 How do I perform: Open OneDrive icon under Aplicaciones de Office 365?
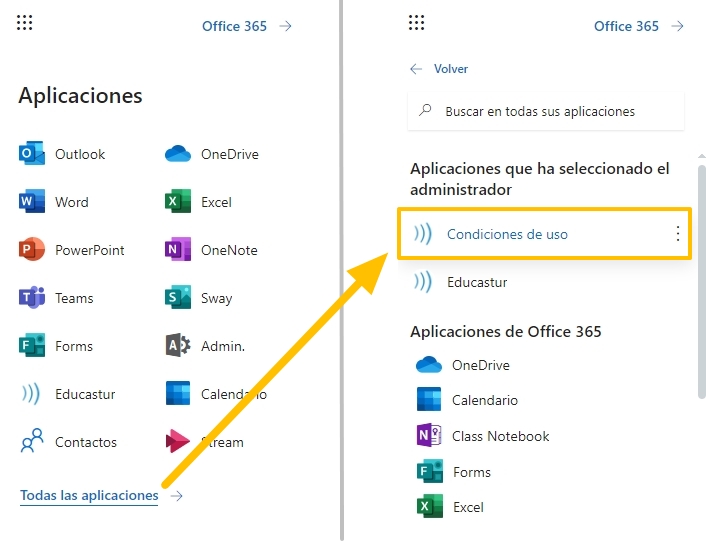tap(429, 365)
